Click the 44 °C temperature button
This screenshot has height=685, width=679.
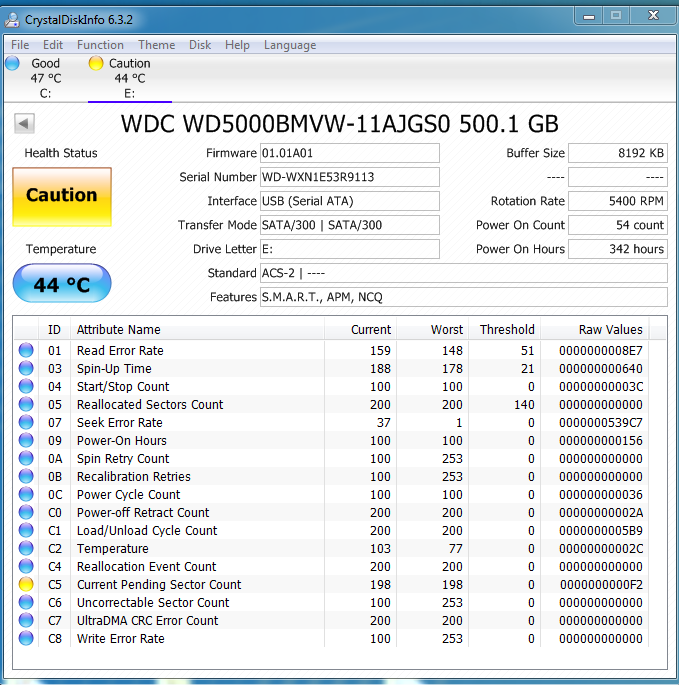[62, 283]
